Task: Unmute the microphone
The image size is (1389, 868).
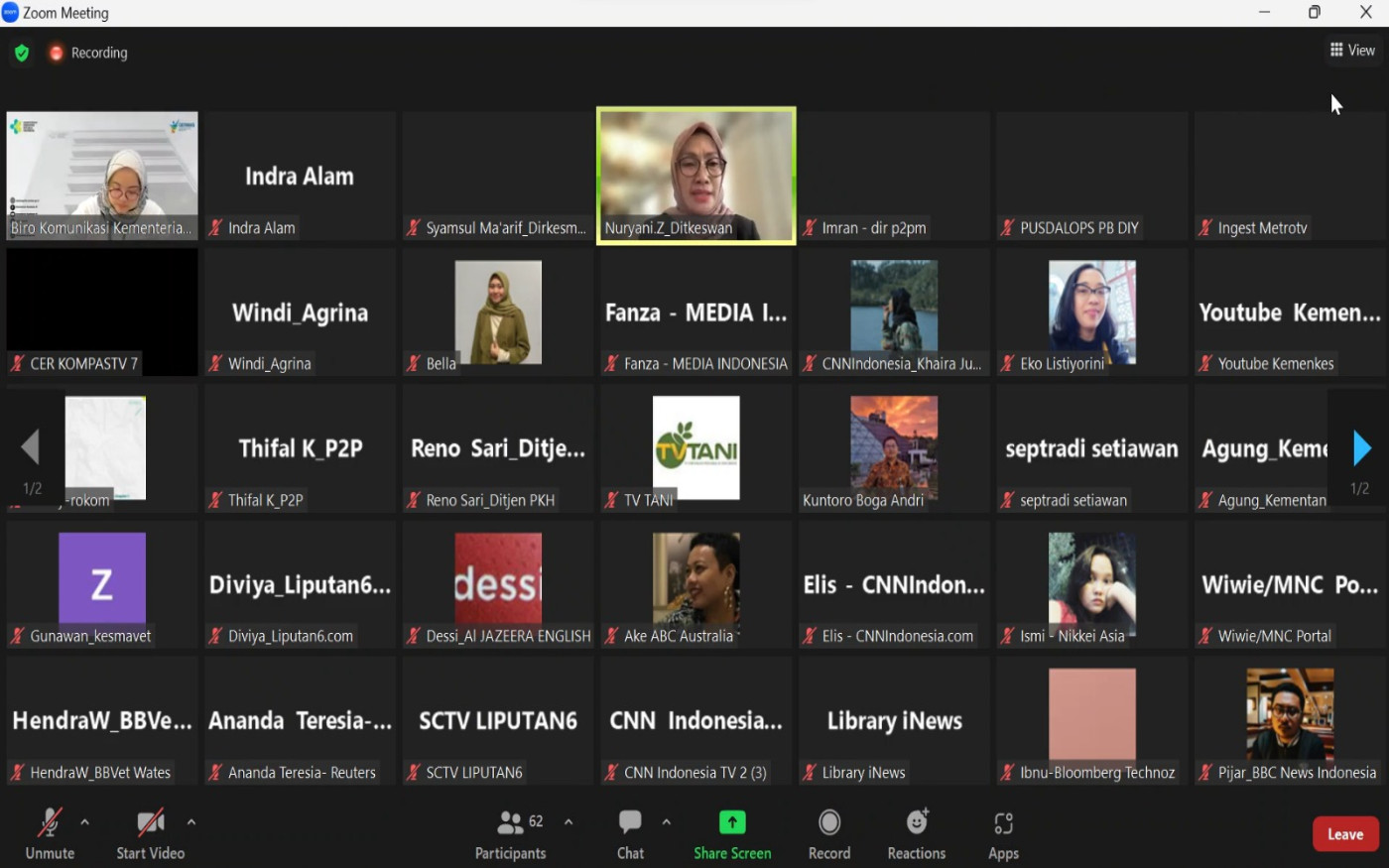Action: tap(50, 833)
